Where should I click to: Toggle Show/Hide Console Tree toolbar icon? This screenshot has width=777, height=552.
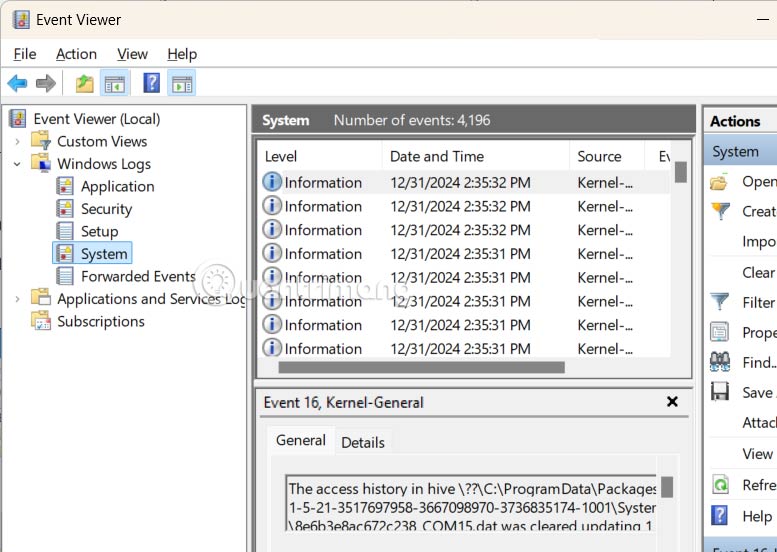point(115,83)
